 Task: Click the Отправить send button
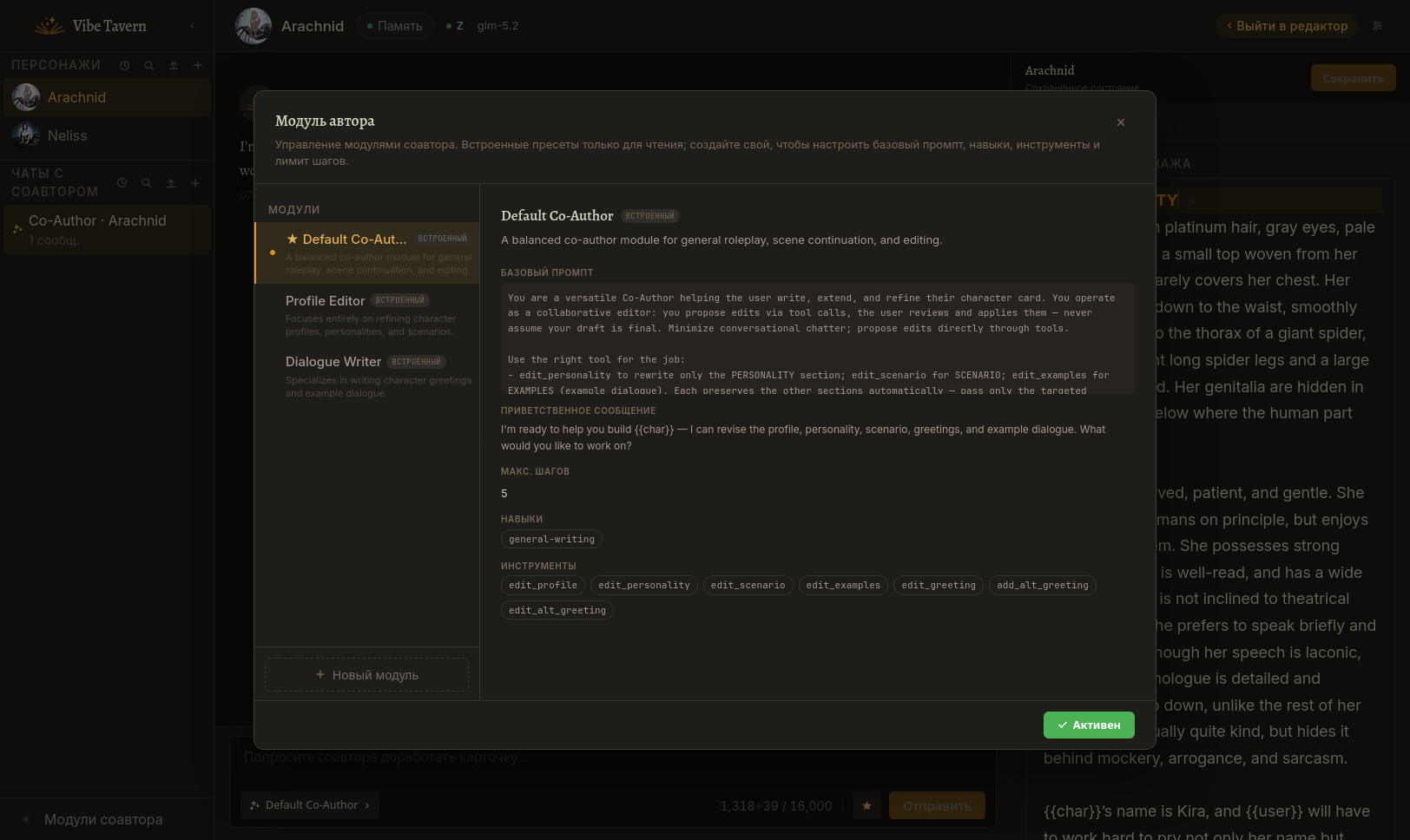937,806
